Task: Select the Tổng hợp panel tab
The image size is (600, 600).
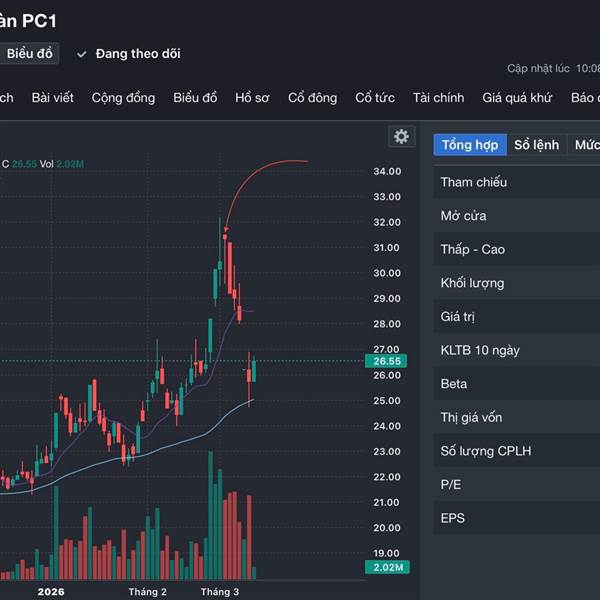Action: click(x=469, y=145)
